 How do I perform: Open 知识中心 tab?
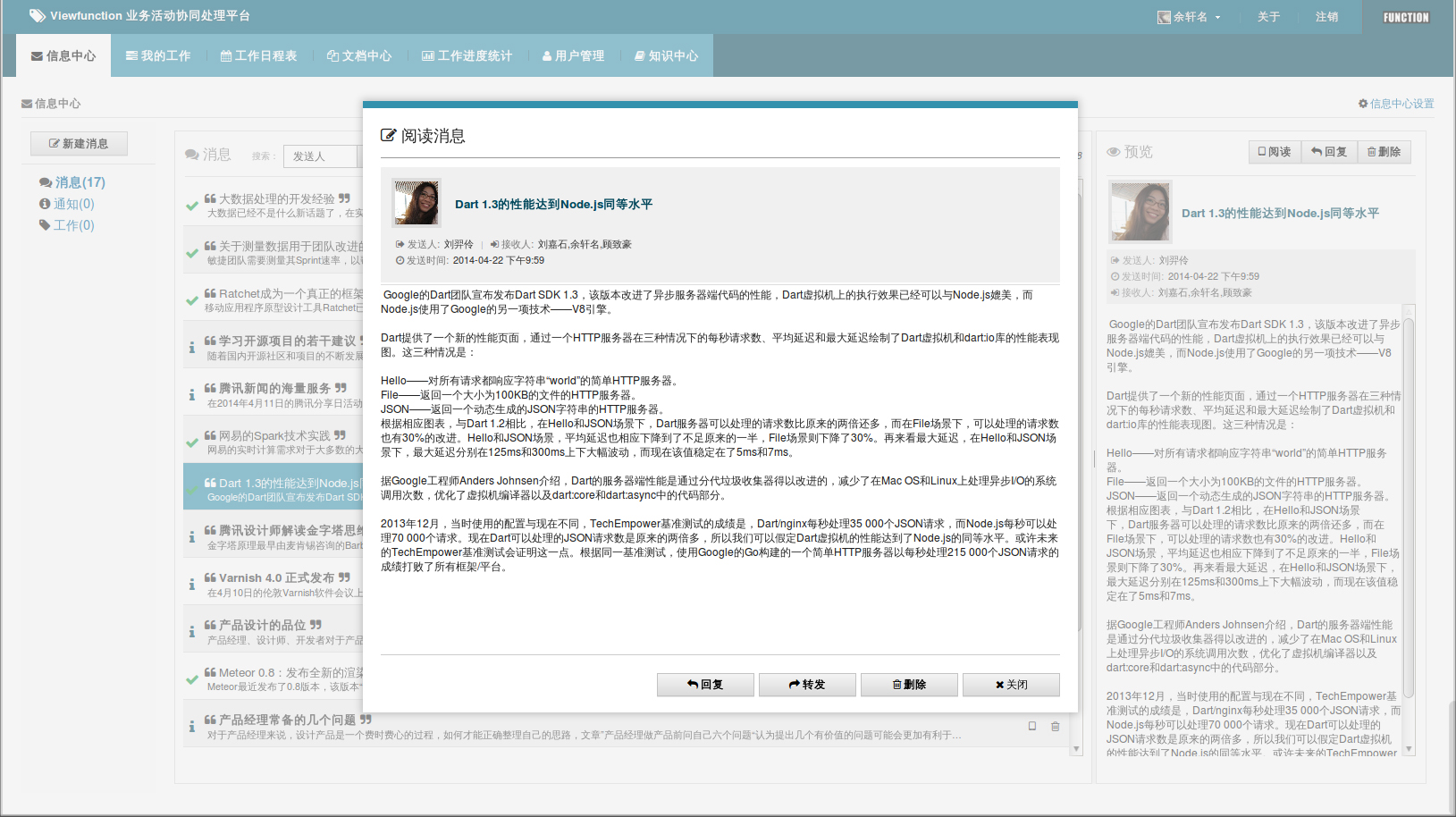pos(666,55)
